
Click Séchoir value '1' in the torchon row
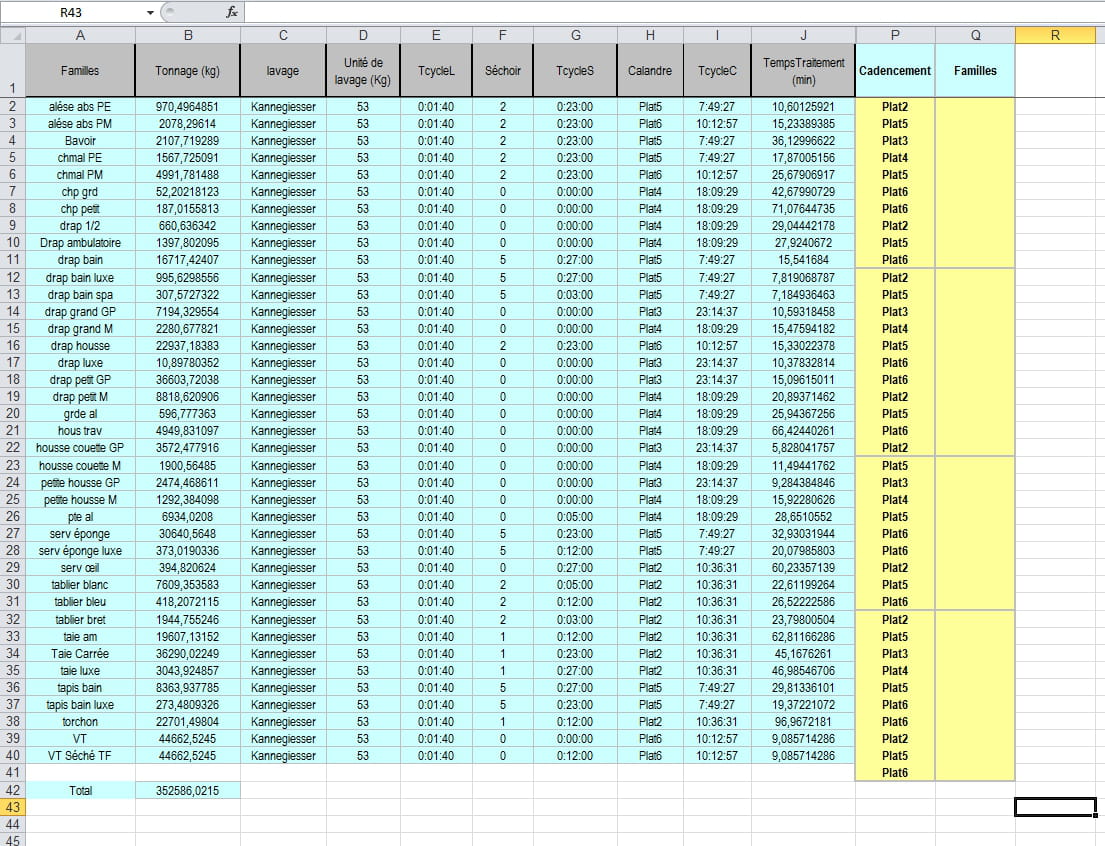click(502, 721)
